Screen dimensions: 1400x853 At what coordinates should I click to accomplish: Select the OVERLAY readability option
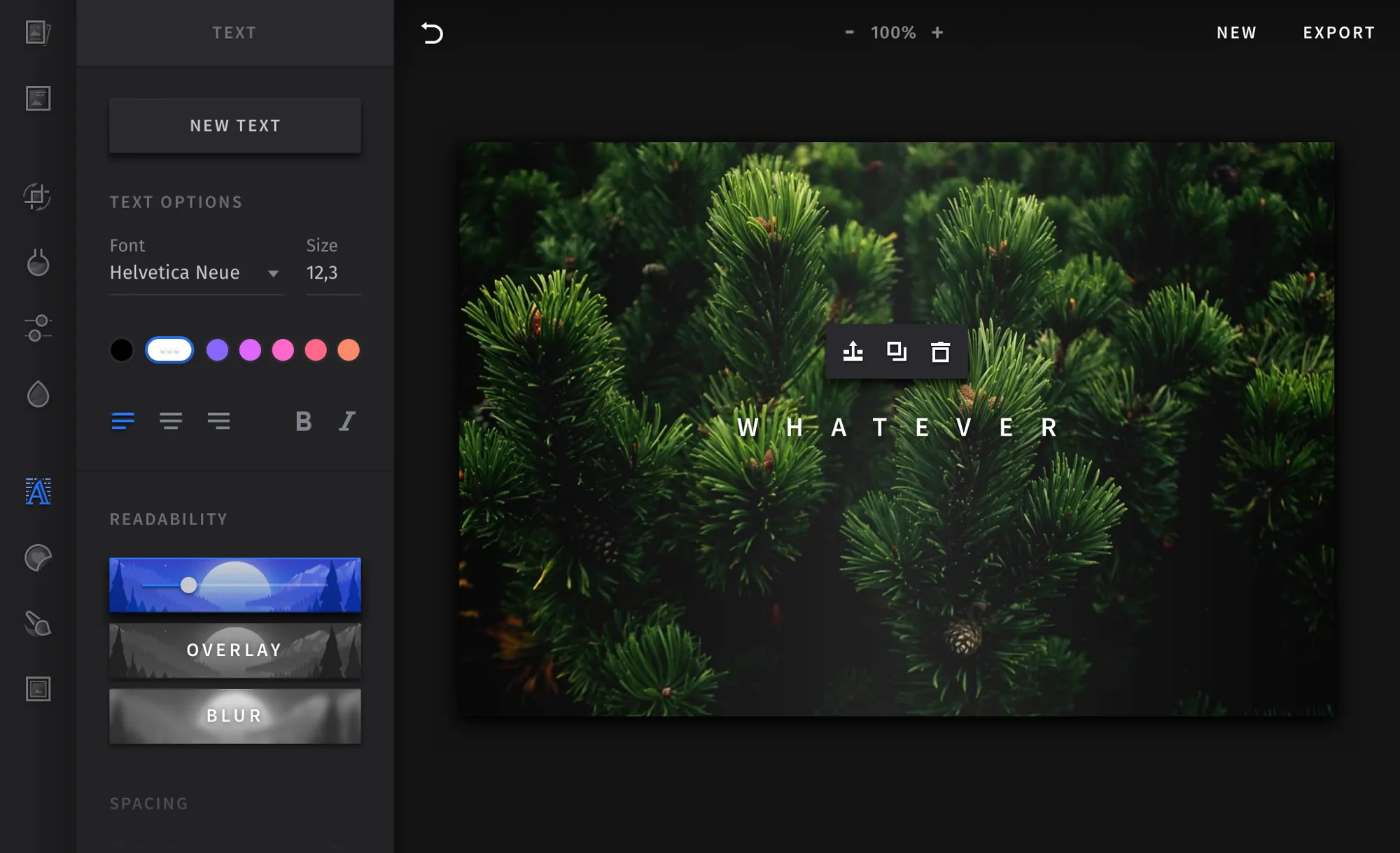point(235,650)
